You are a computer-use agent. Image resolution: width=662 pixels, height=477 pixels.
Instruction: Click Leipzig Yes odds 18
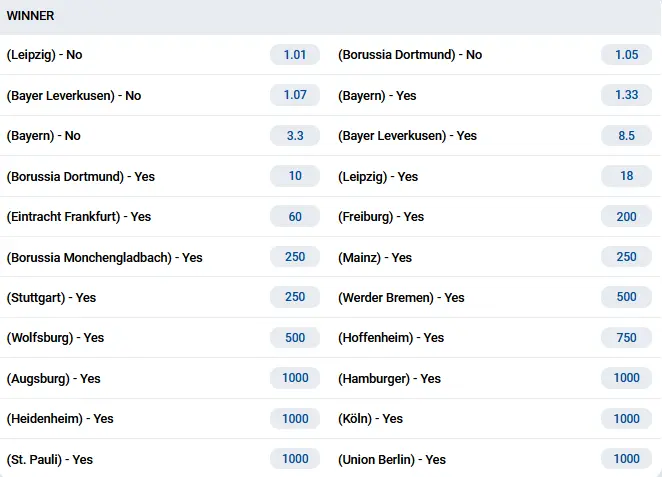click(626, 176)
